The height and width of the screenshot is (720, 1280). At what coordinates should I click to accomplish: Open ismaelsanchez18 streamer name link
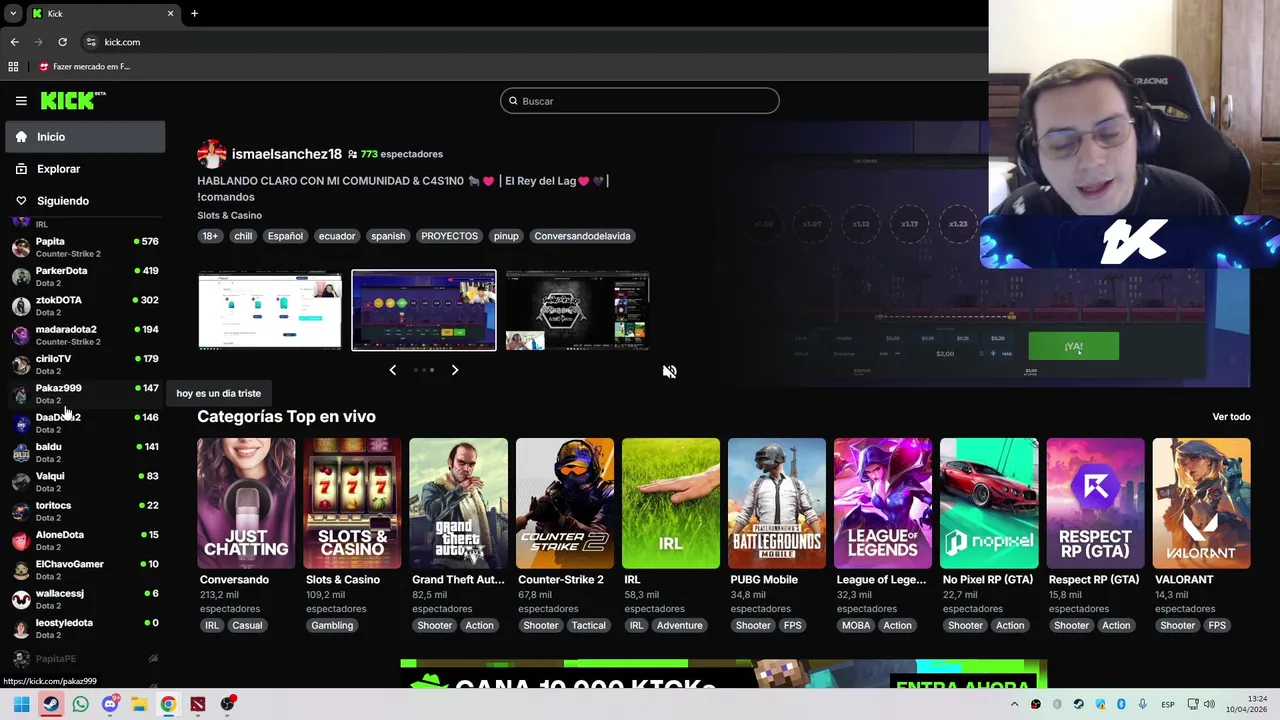click(287, 154)
